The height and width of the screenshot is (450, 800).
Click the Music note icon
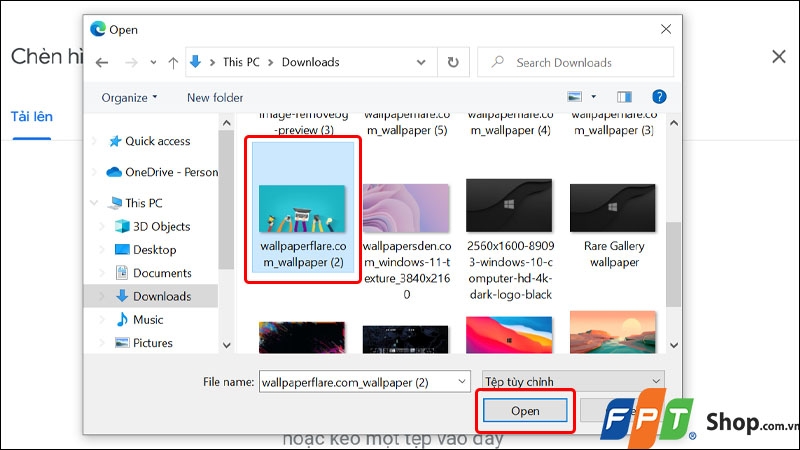point(122,319)
